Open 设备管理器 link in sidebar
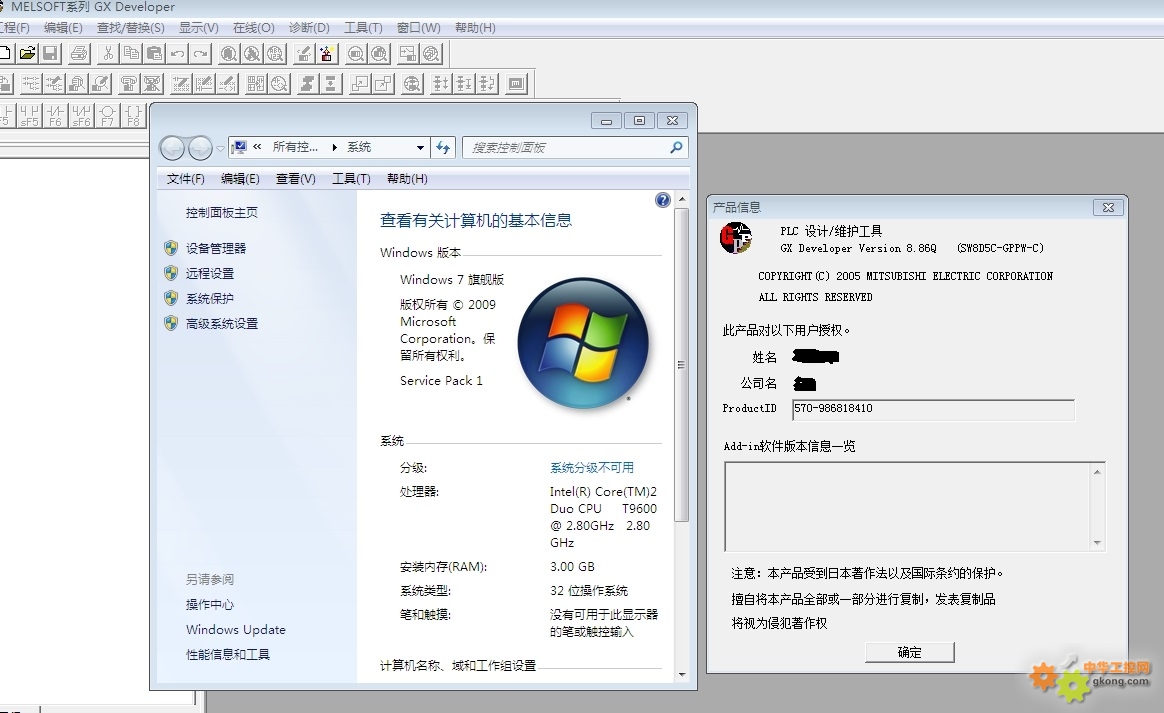 [216, 248]
